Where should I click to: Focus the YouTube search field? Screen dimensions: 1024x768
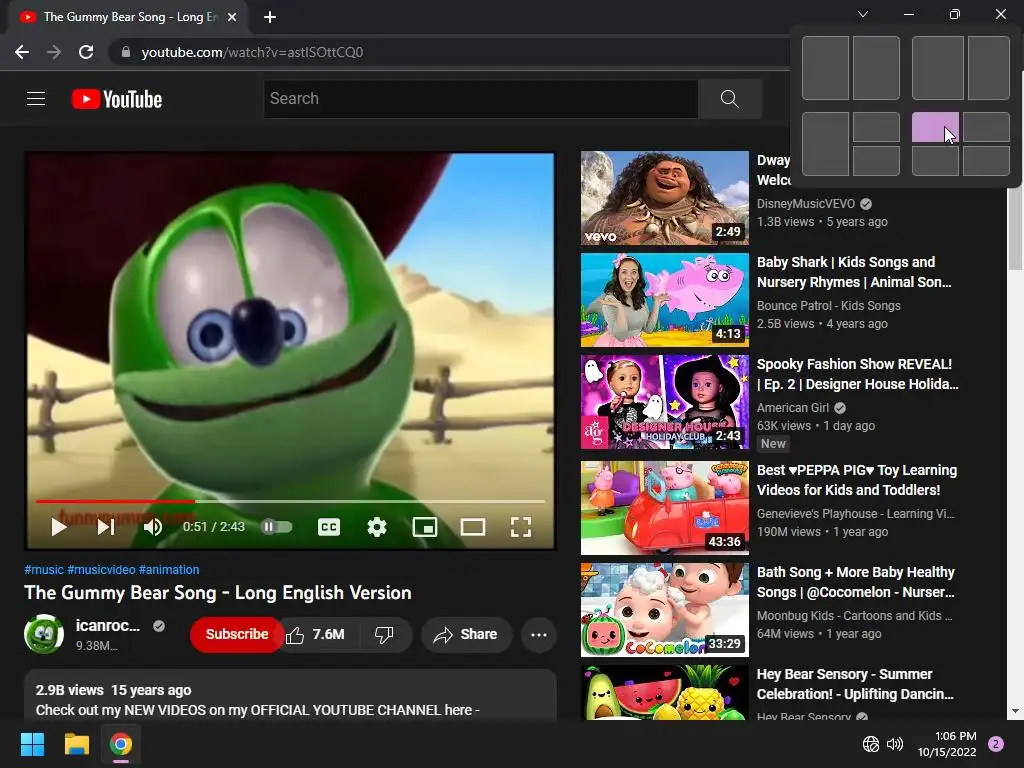[481, 99]
